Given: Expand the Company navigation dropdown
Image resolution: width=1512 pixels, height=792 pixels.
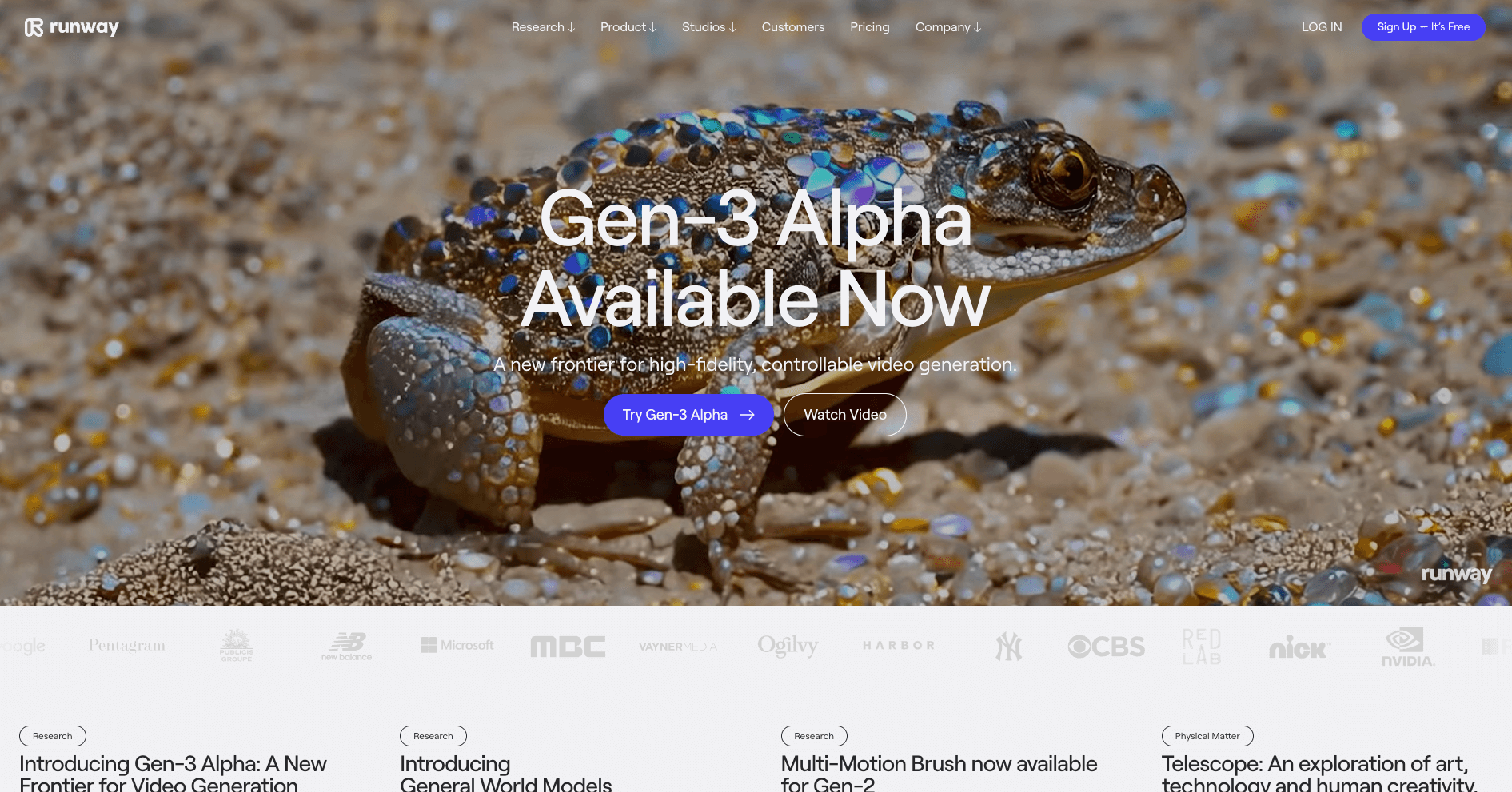Looking at the screenshot, I should [x=948, y=27].
